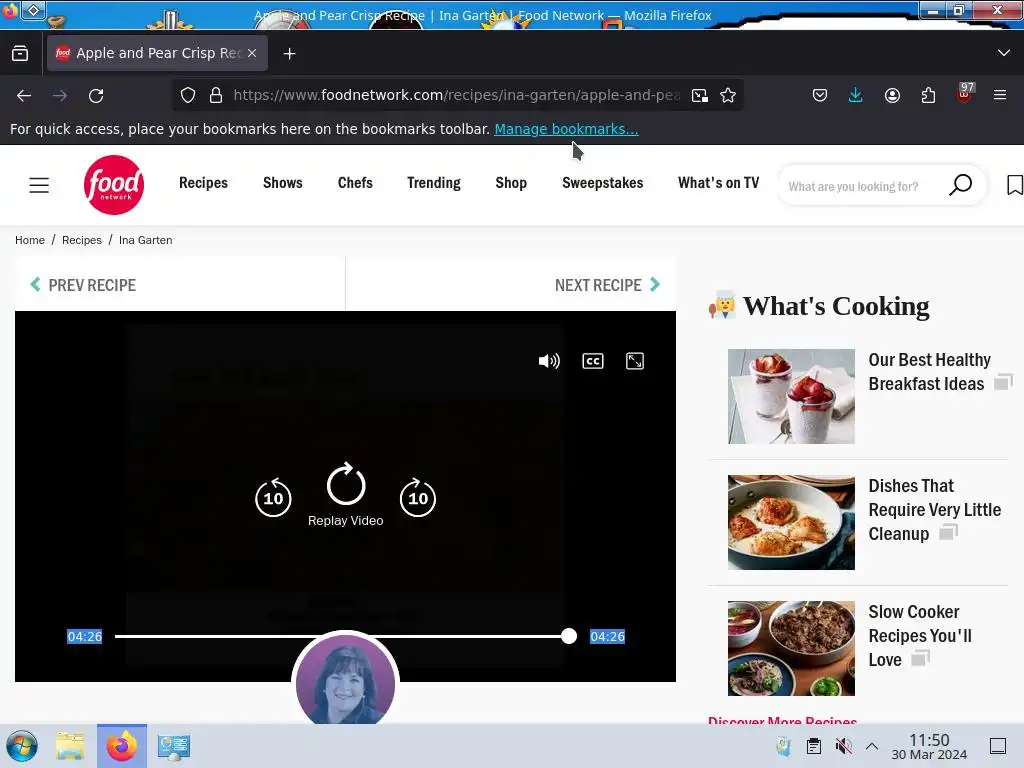Go to PREV RECIPE
Viewport: 1024px width, 768px height.
83,285
